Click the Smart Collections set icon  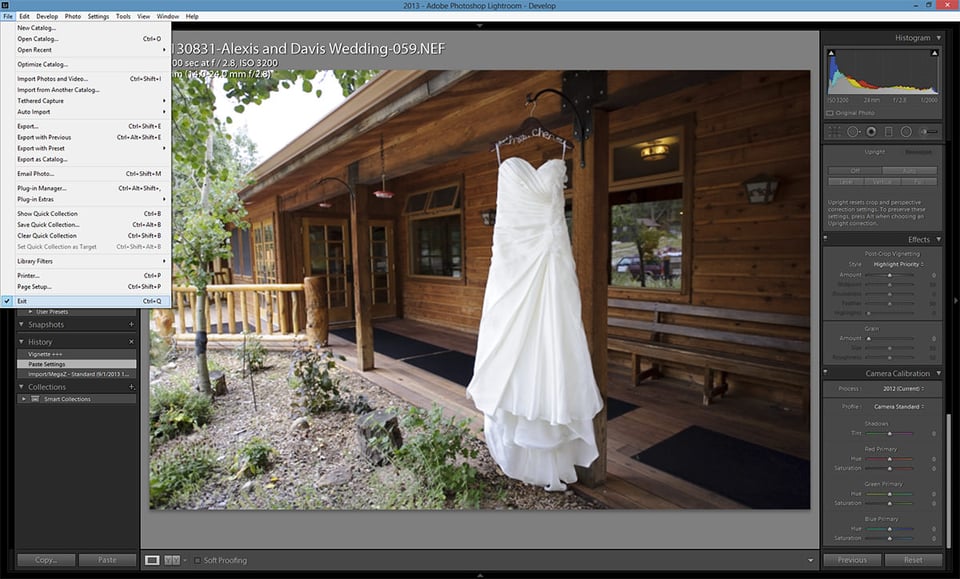(x=35, y=398)
